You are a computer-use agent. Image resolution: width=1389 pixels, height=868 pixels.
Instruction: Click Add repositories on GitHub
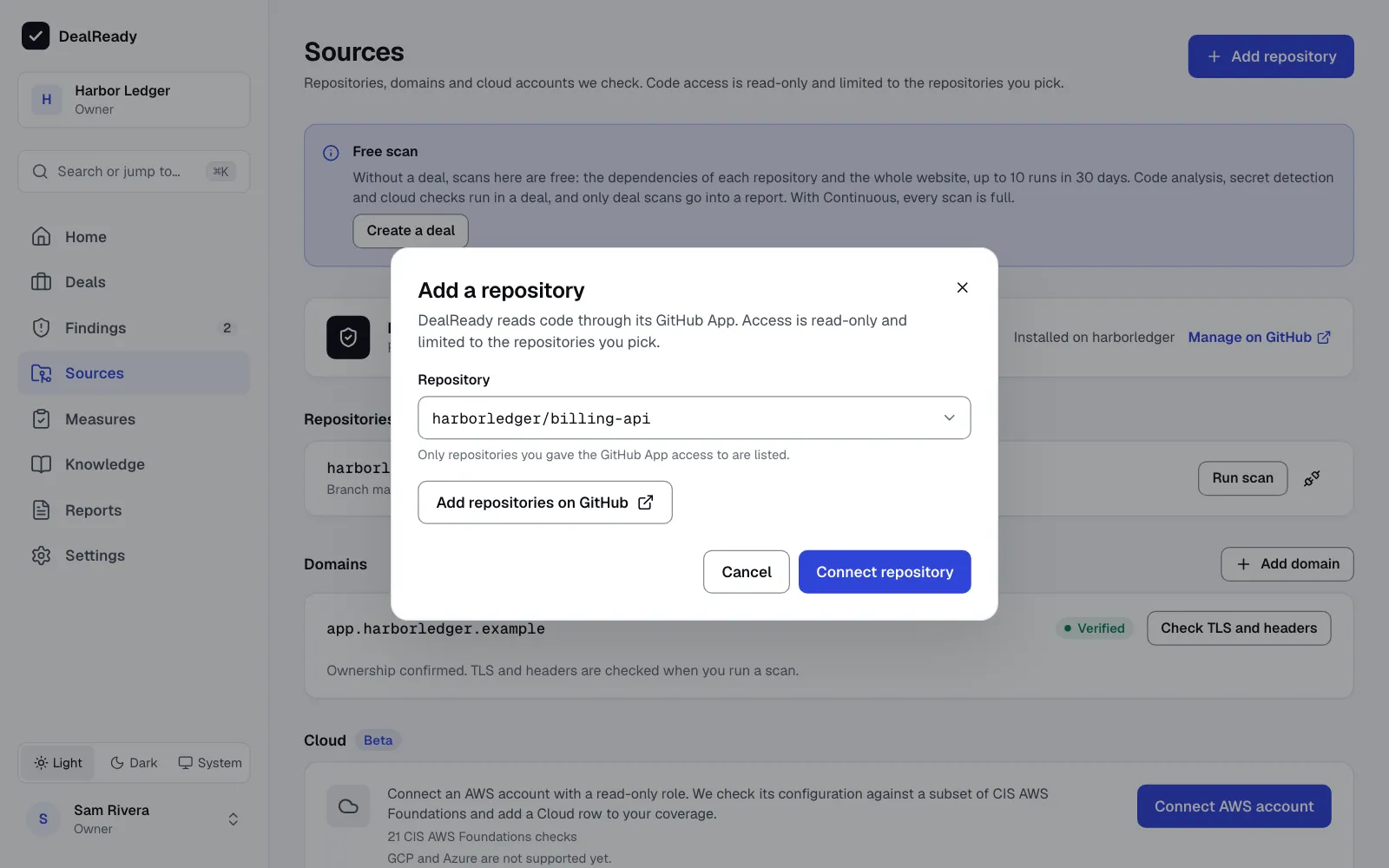tap(545, 503)
